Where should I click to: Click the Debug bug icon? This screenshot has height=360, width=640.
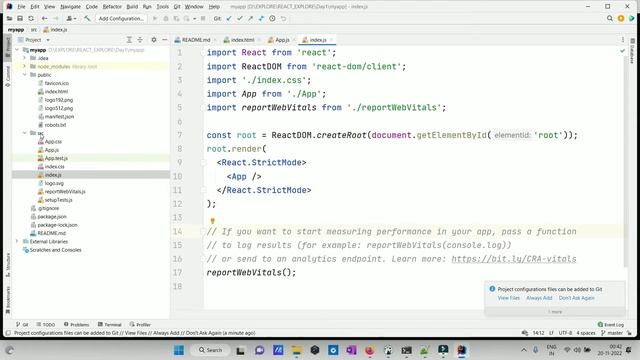[166, 18]
